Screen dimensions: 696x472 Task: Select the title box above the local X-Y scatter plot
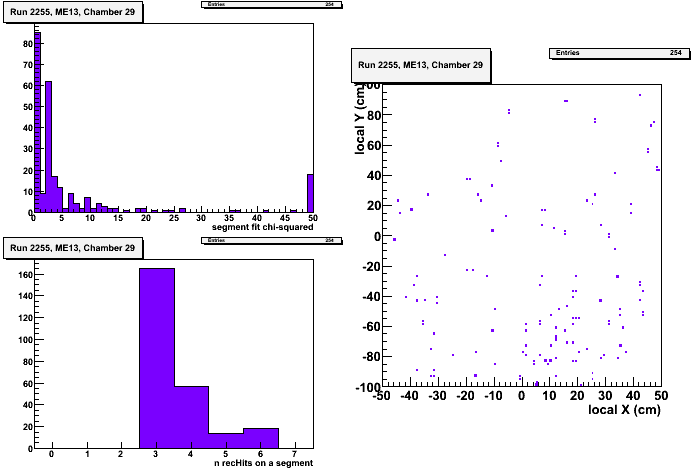click(x=421, y=65)
